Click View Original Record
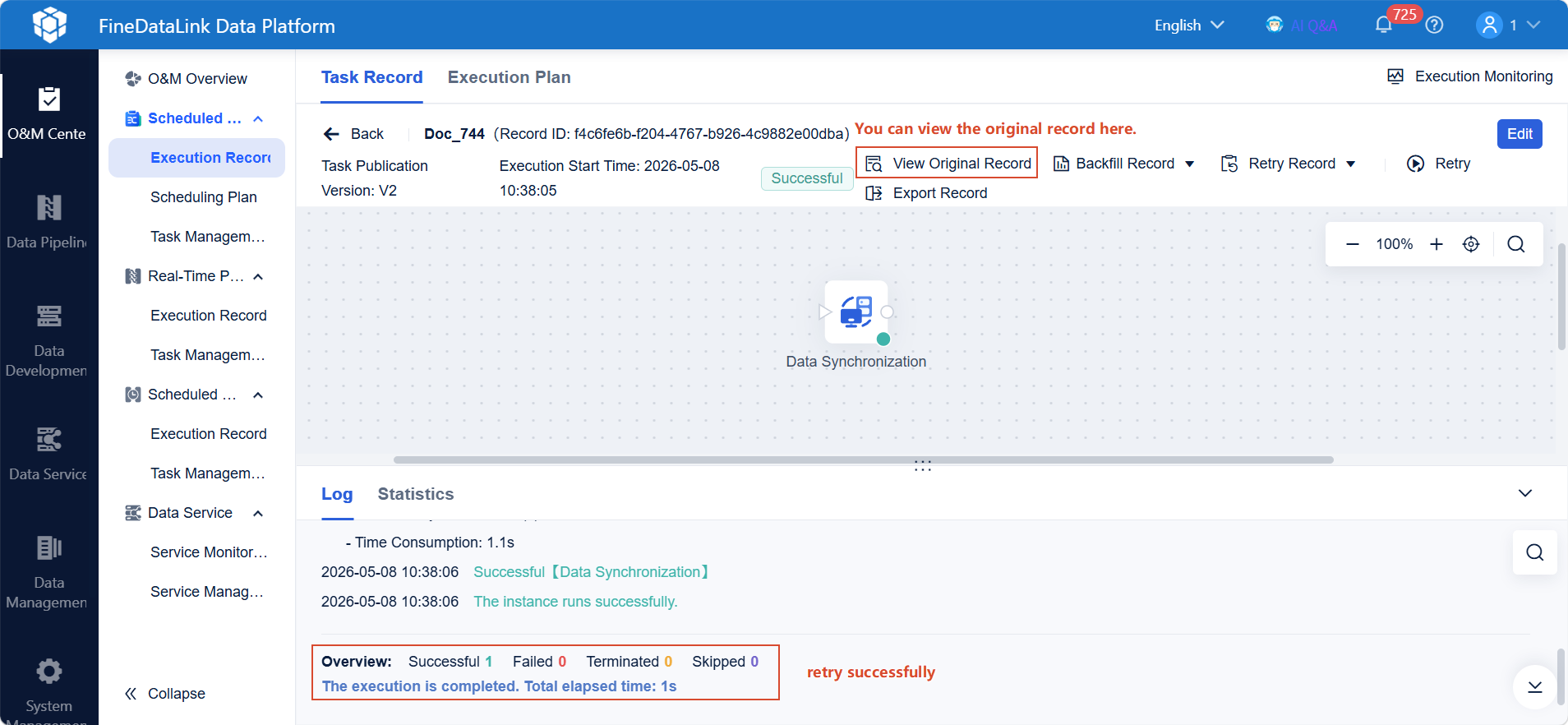Viewport: 1568px width, 725px height. (x=948, y=164)
